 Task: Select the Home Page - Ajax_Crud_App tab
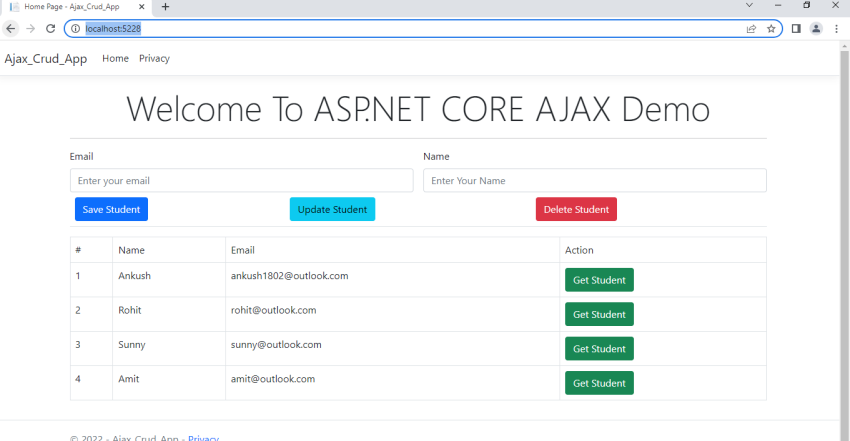(76, 7)
